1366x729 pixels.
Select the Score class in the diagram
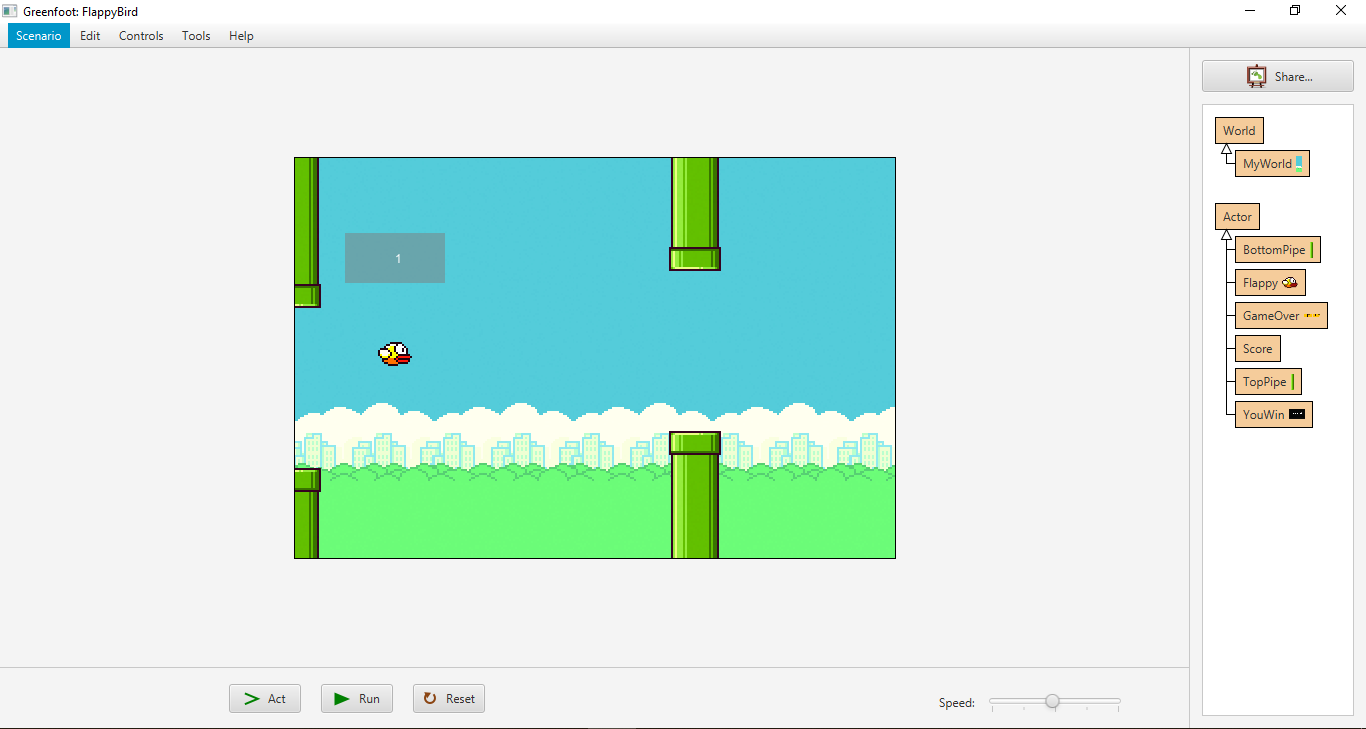coord(1256,348)
